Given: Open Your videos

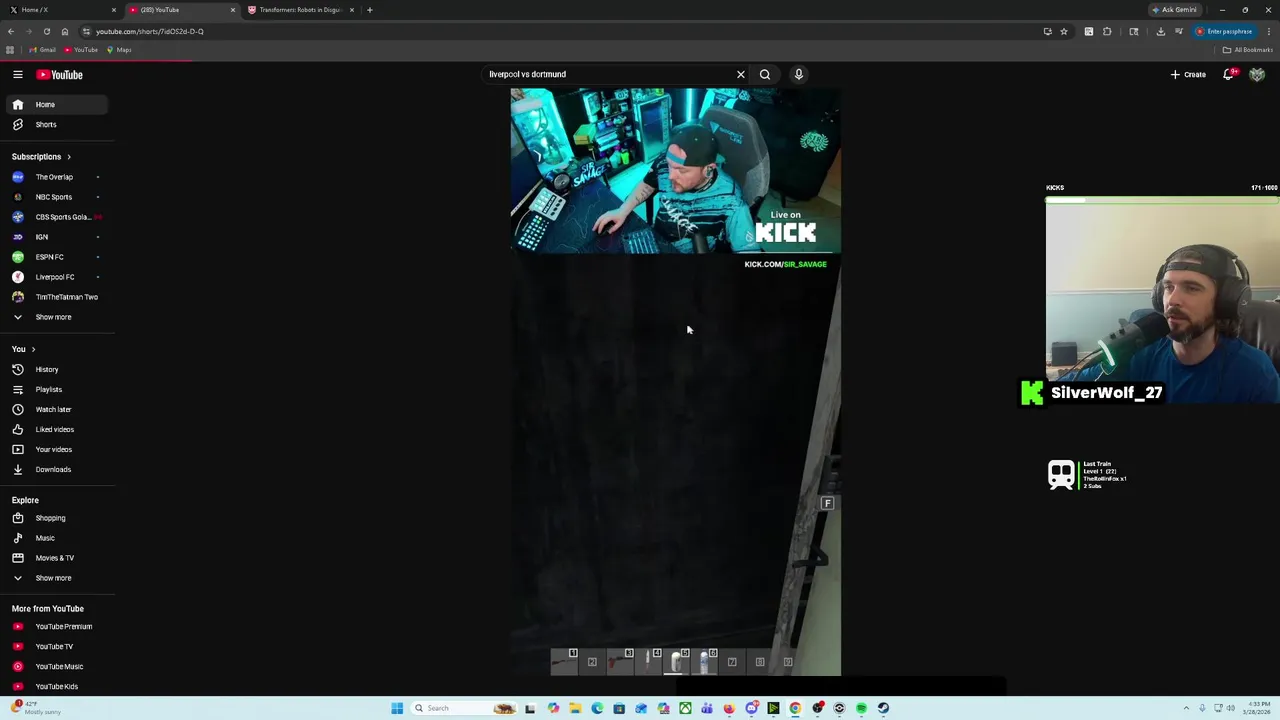Looking at the screenshot, I should pos(58,449).
